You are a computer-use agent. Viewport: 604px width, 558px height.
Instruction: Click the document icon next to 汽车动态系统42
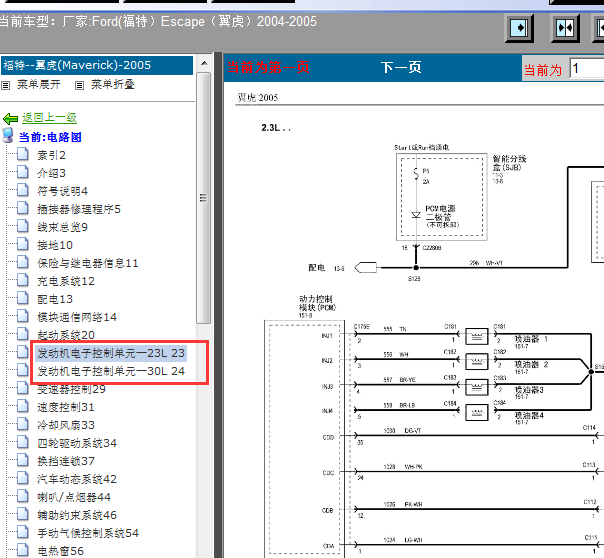(23, 478)
